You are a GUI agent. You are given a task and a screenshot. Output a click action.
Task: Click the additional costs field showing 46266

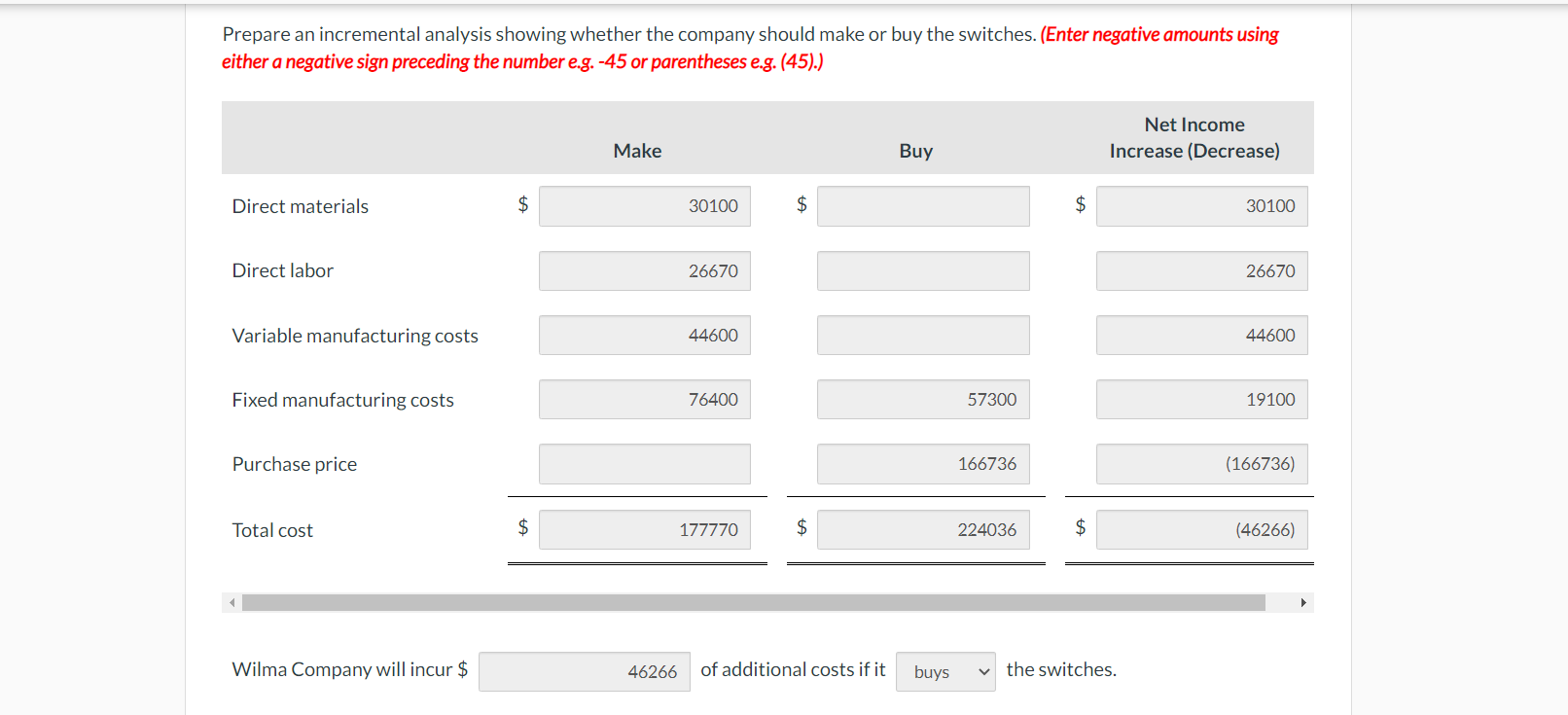[x=584, y=671]
